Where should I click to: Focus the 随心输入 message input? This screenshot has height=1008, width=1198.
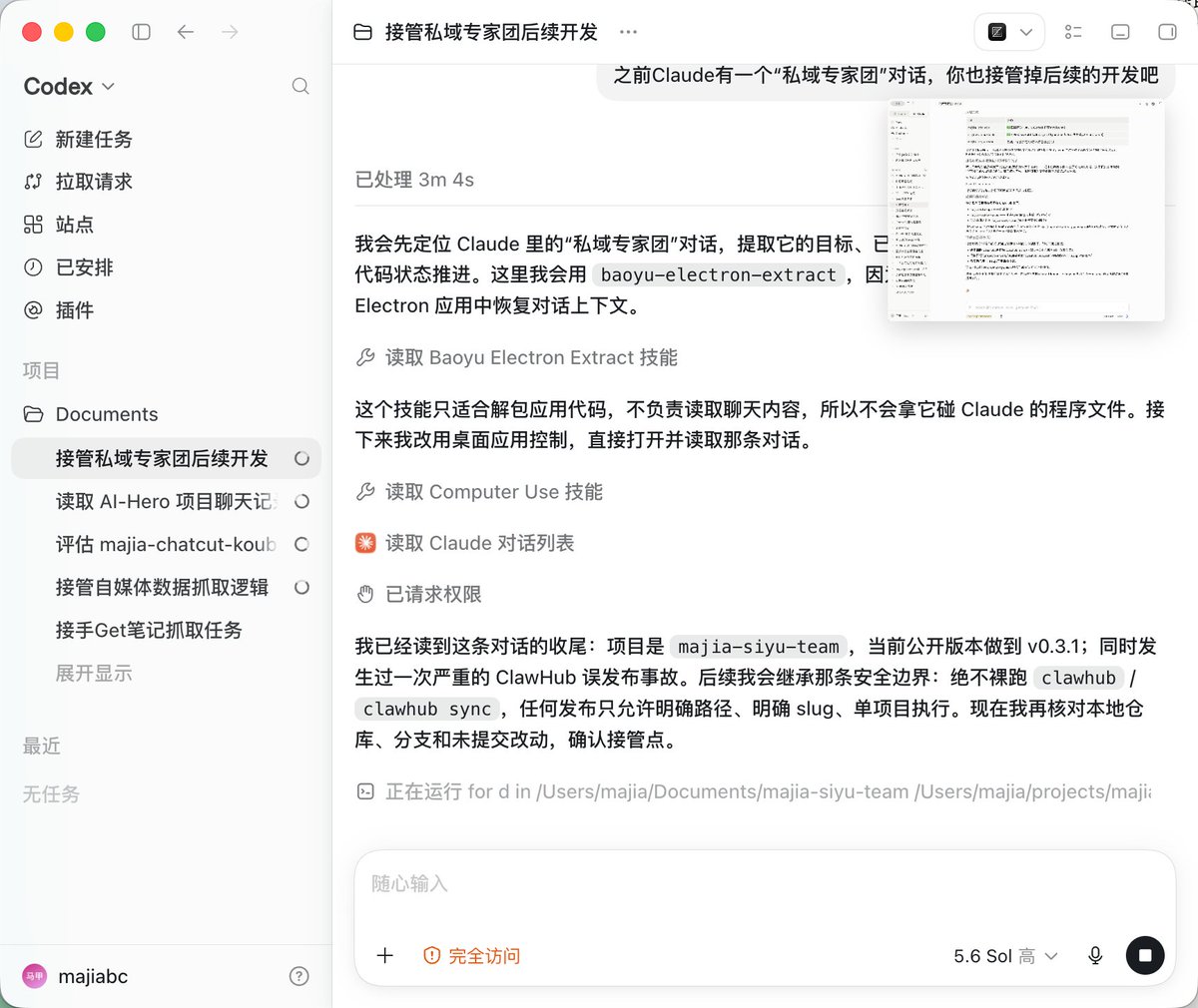coord(765,883)
